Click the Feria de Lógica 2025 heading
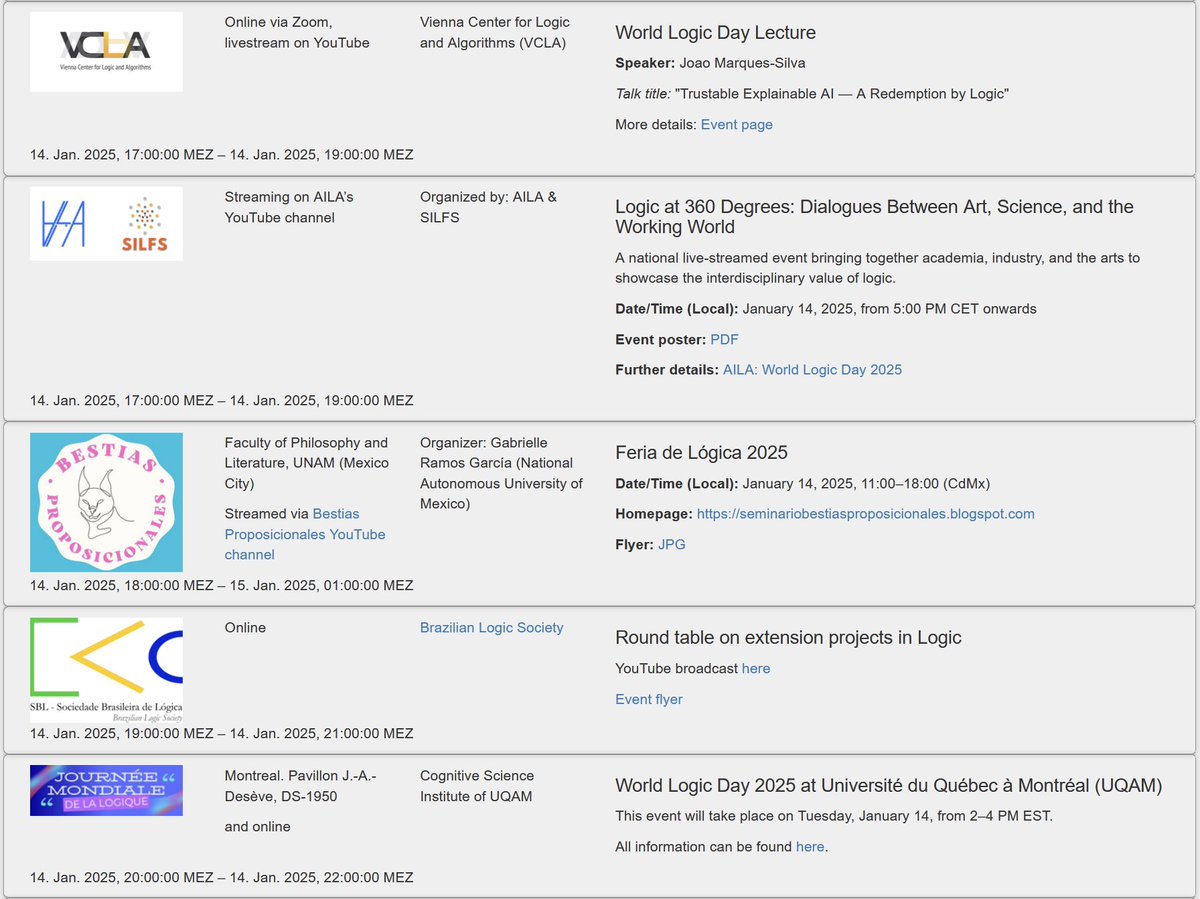 [701, 453]
